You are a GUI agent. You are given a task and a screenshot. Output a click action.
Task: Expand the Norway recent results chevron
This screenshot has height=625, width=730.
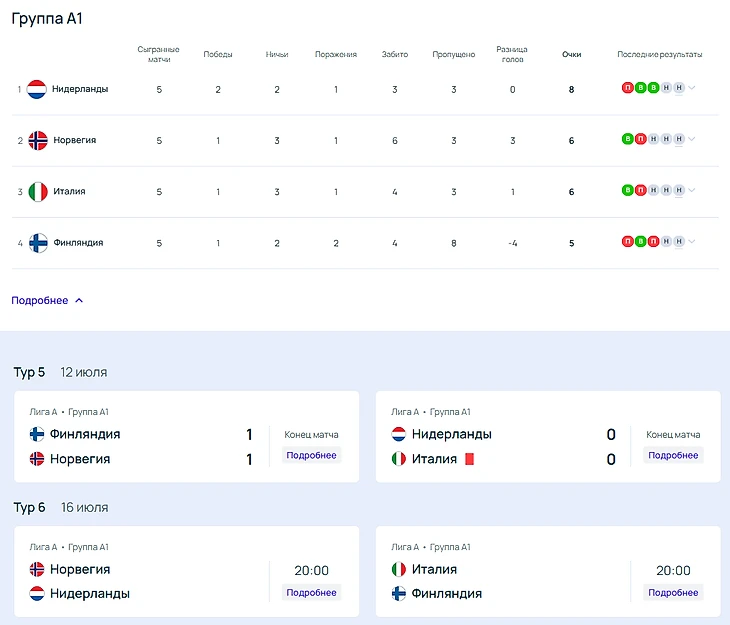click(692, 139)
